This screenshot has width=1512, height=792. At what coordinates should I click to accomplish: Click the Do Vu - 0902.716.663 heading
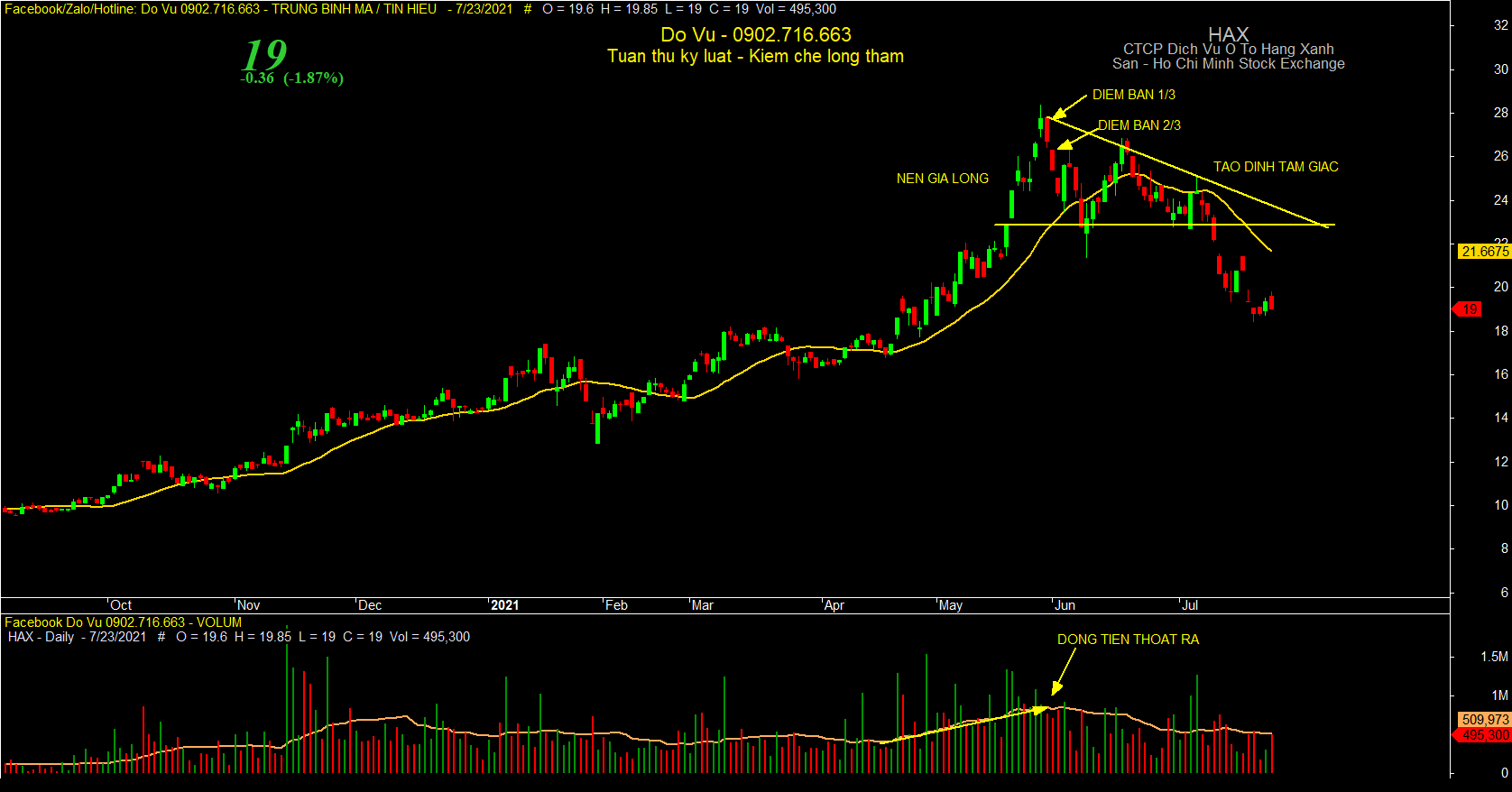point(756,35)
